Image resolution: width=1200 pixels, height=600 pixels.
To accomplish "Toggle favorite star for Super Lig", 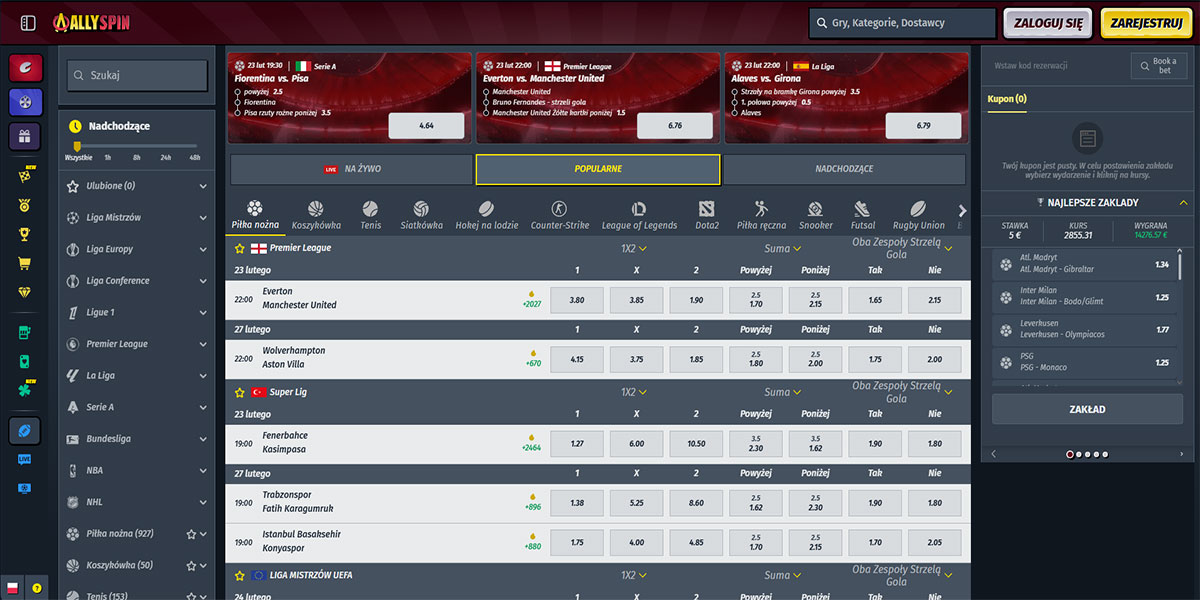I will 240,393.
